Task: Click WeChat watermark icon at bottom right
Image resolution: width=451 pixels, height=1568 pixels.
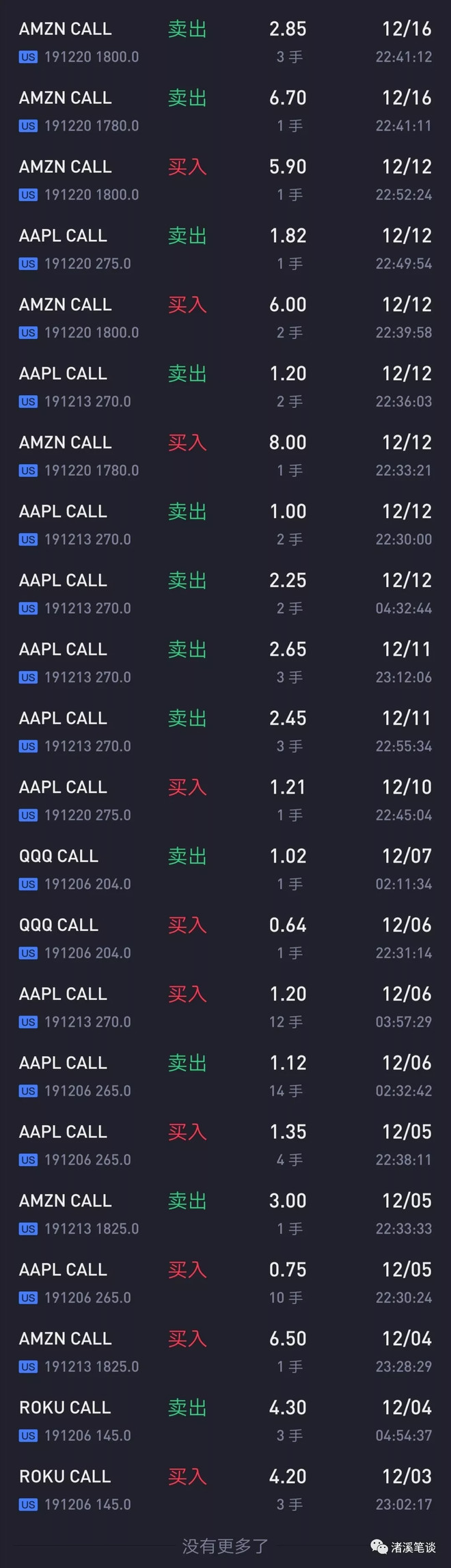Action: point(378,1547)
